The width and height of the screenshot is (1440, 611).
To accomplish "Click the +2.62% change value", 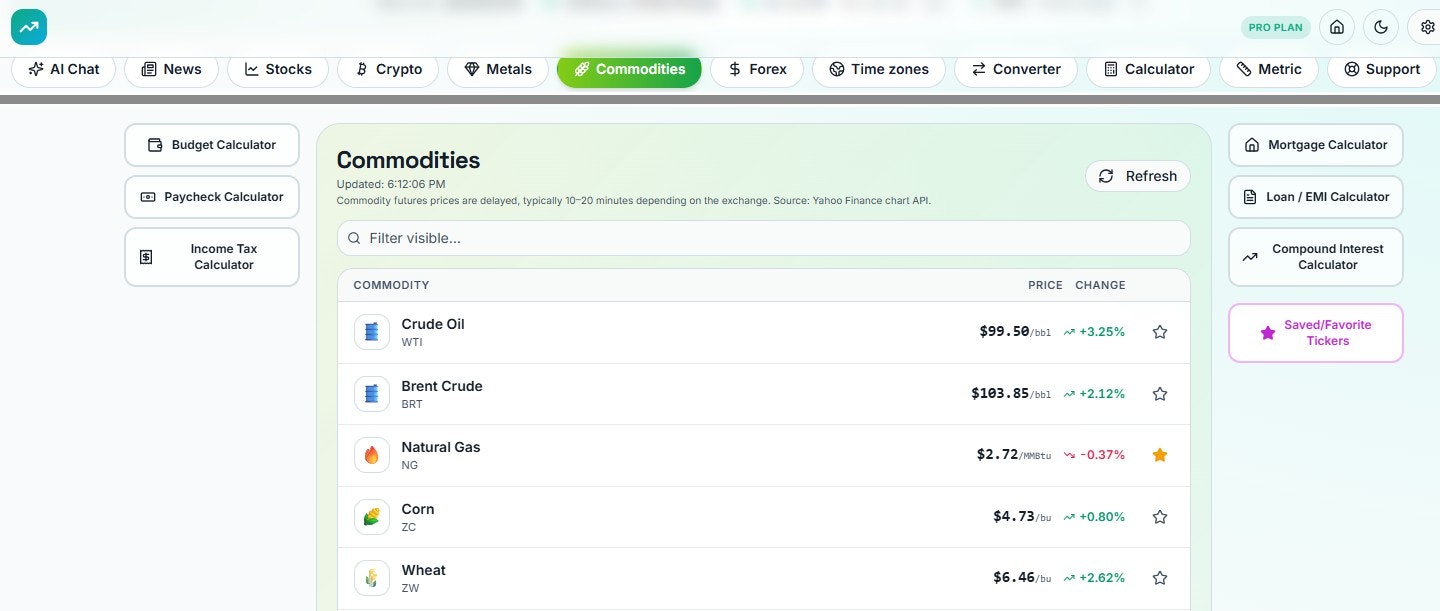I will pyautogui.click(x=1102, y=578).
